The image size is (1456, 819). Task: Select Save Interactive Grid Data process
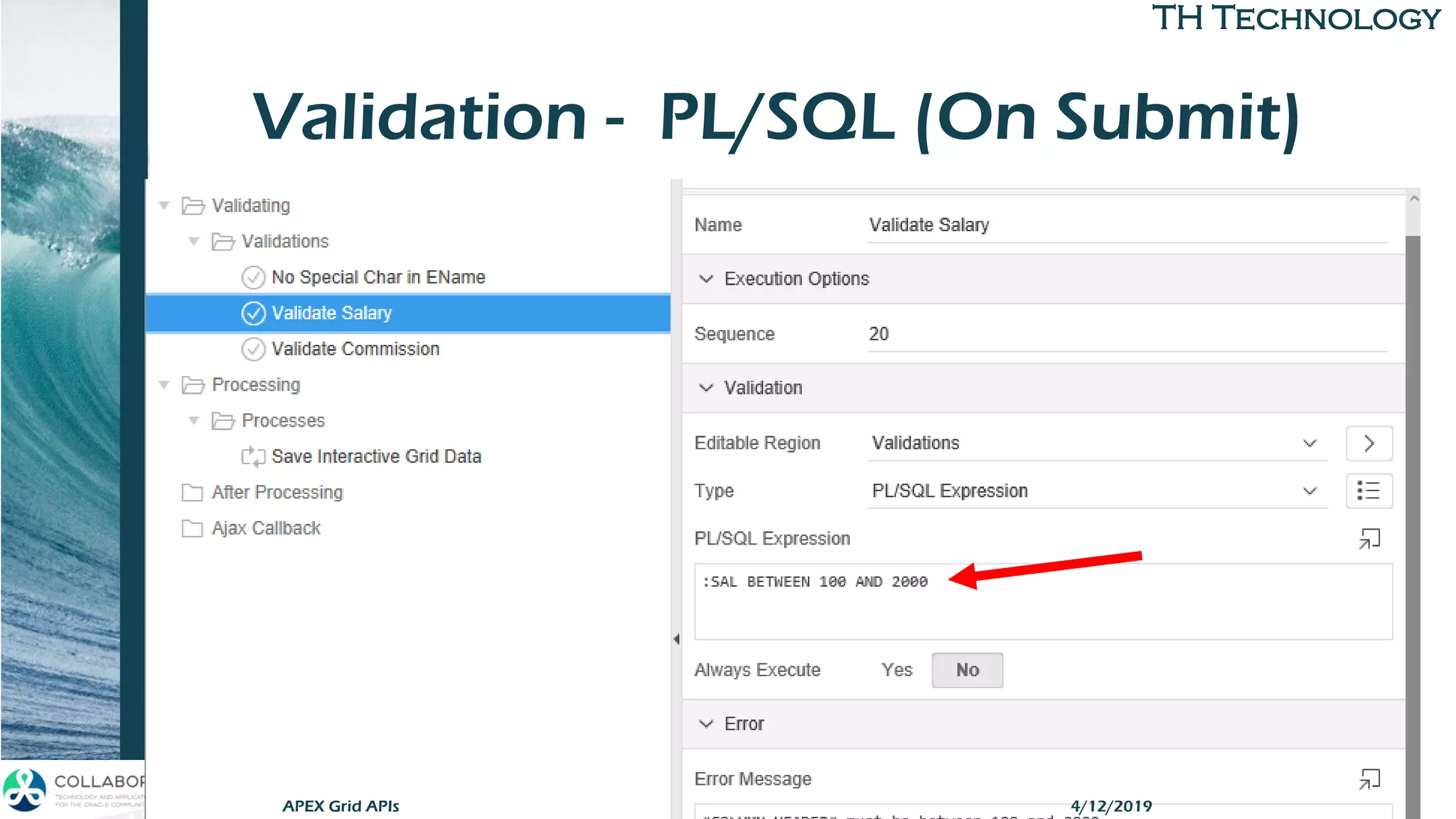376,456
